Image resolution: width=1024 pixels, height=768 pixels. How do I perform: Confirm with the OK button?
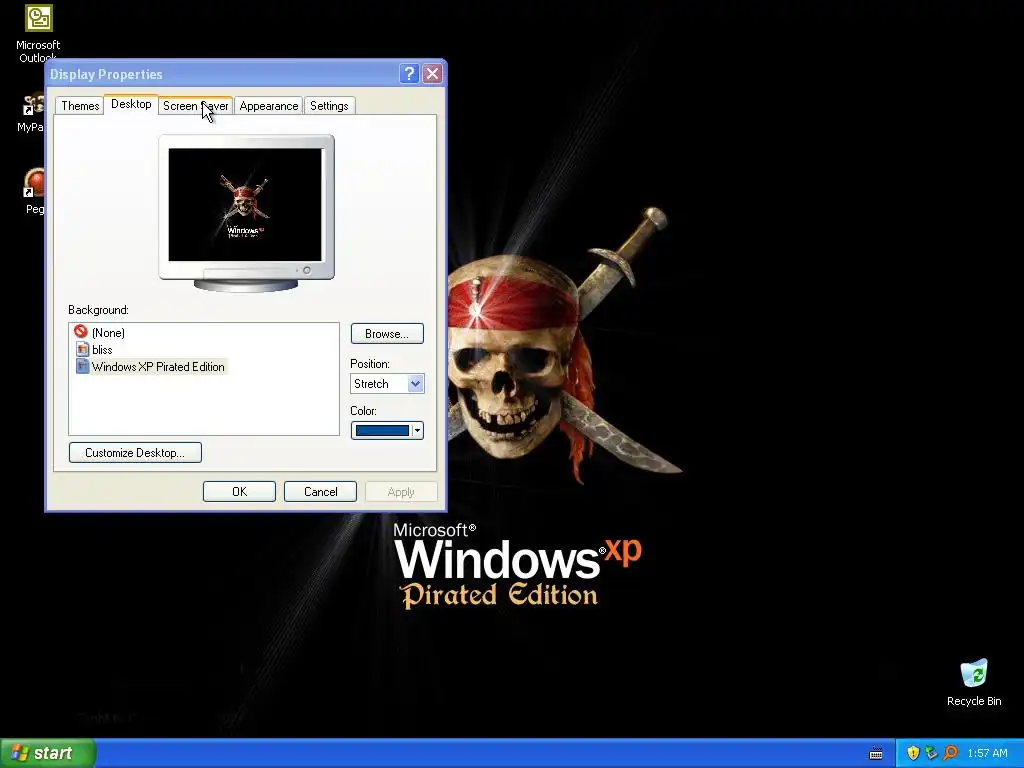(239, 492)
